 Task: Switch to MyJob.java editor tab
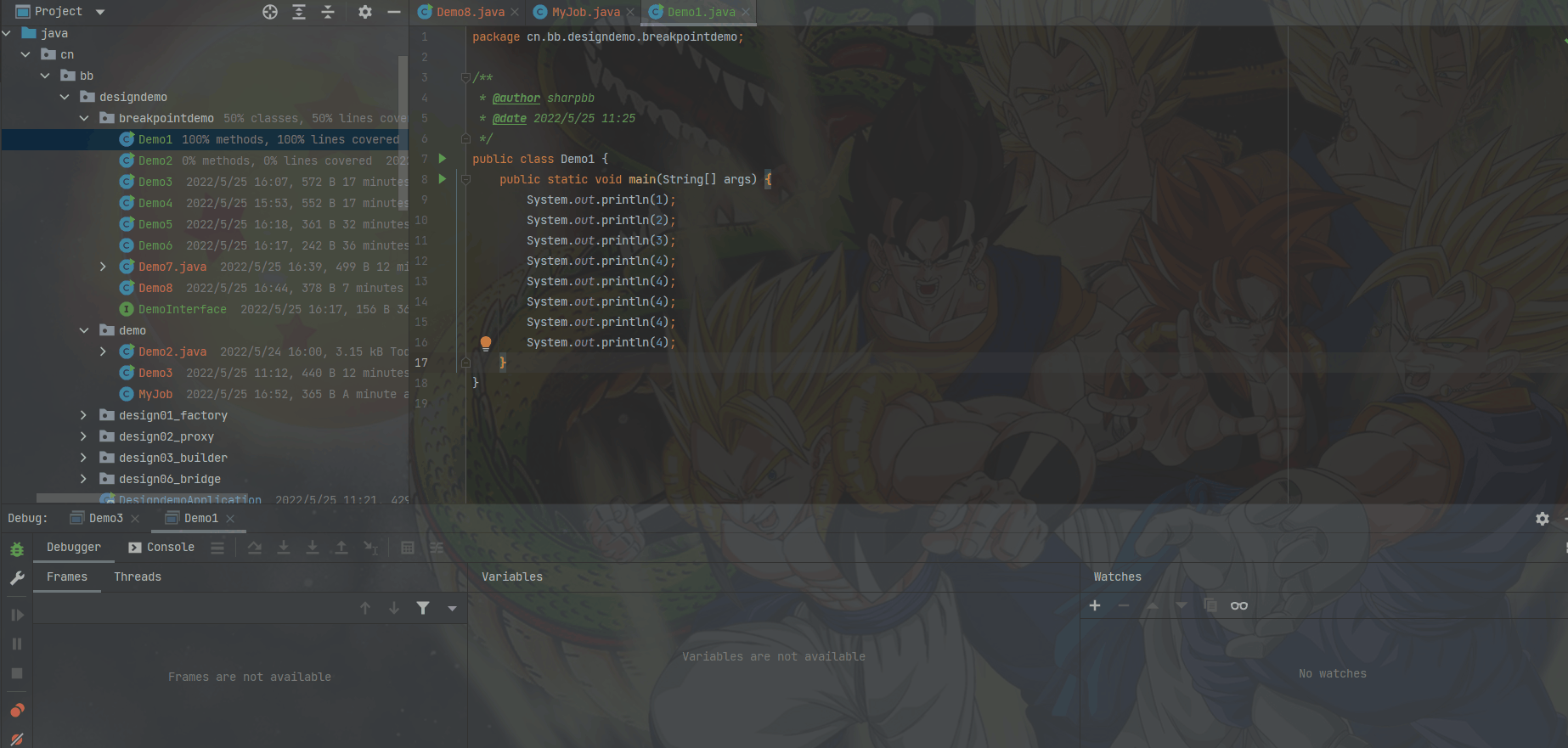[x=586, y=12]
